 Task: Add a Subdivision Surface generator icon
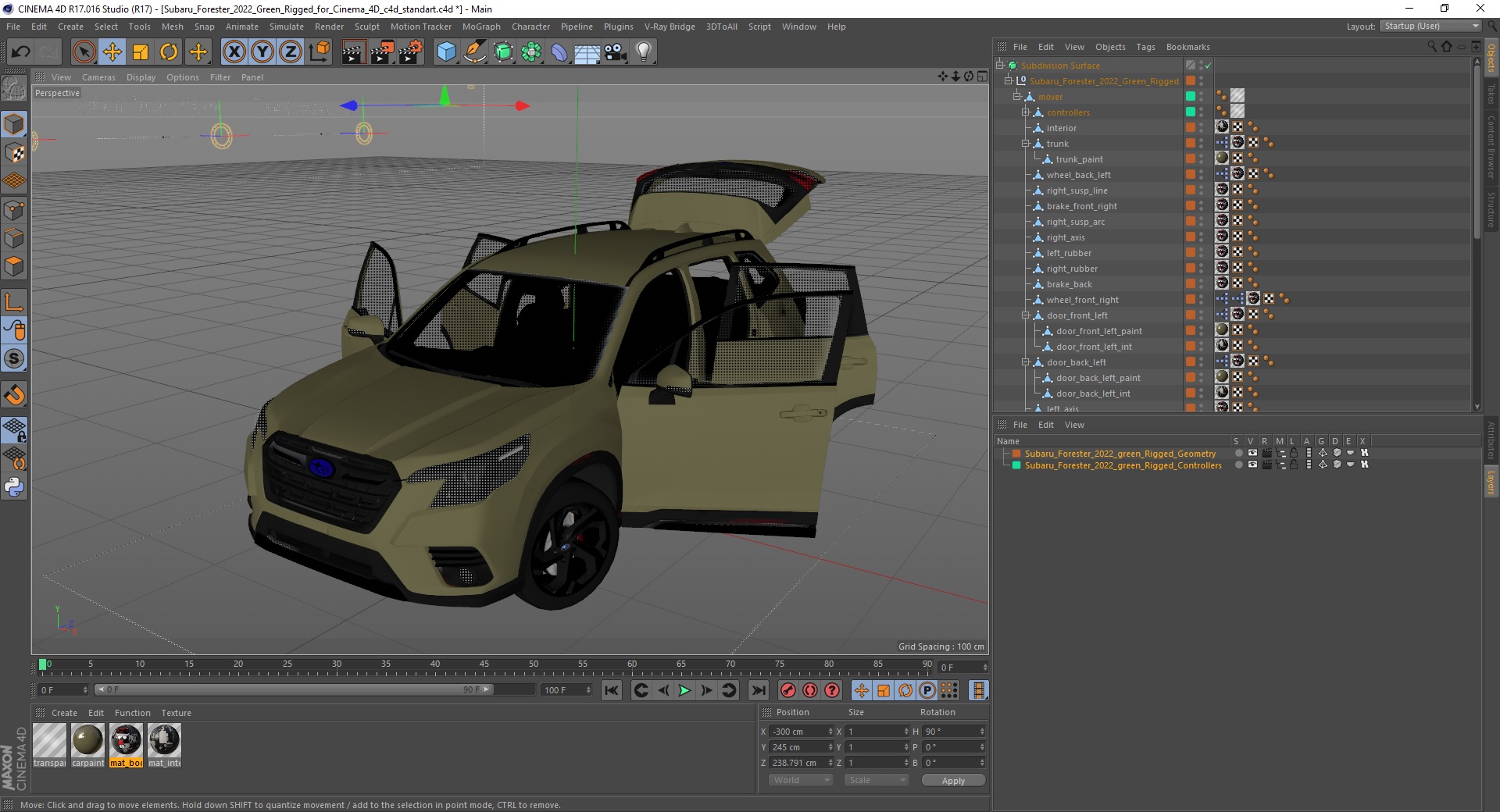coord(503,52)
